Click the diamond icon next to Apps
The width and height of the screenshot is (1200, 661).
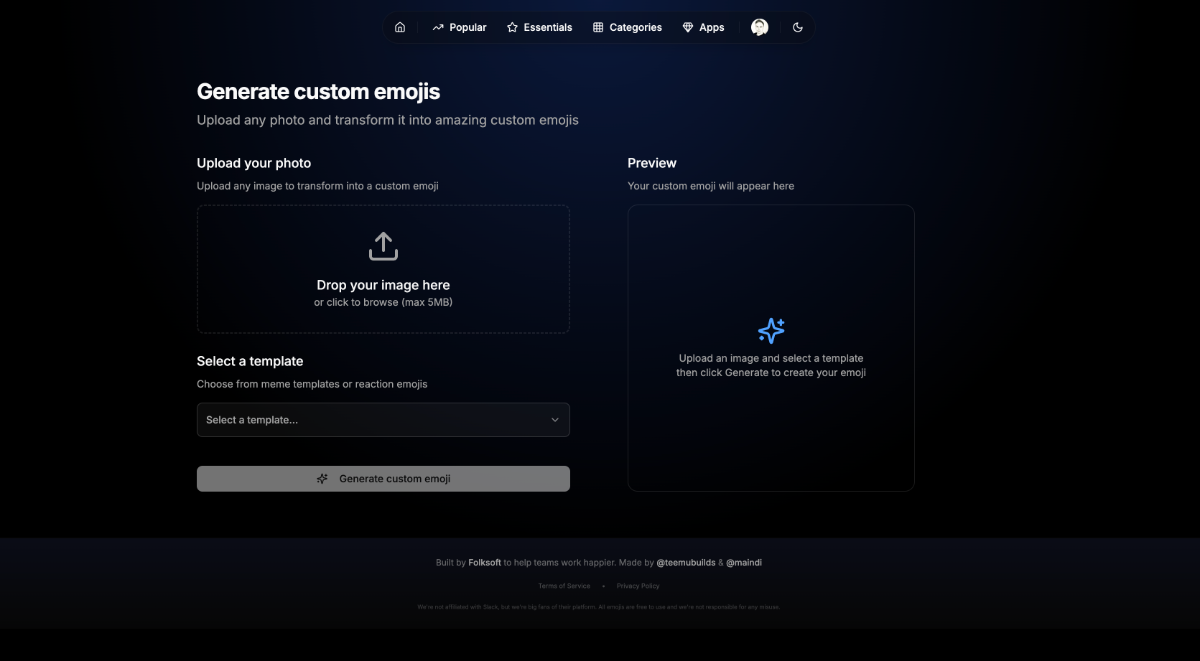pyautogui.click(x=688, y=28)
